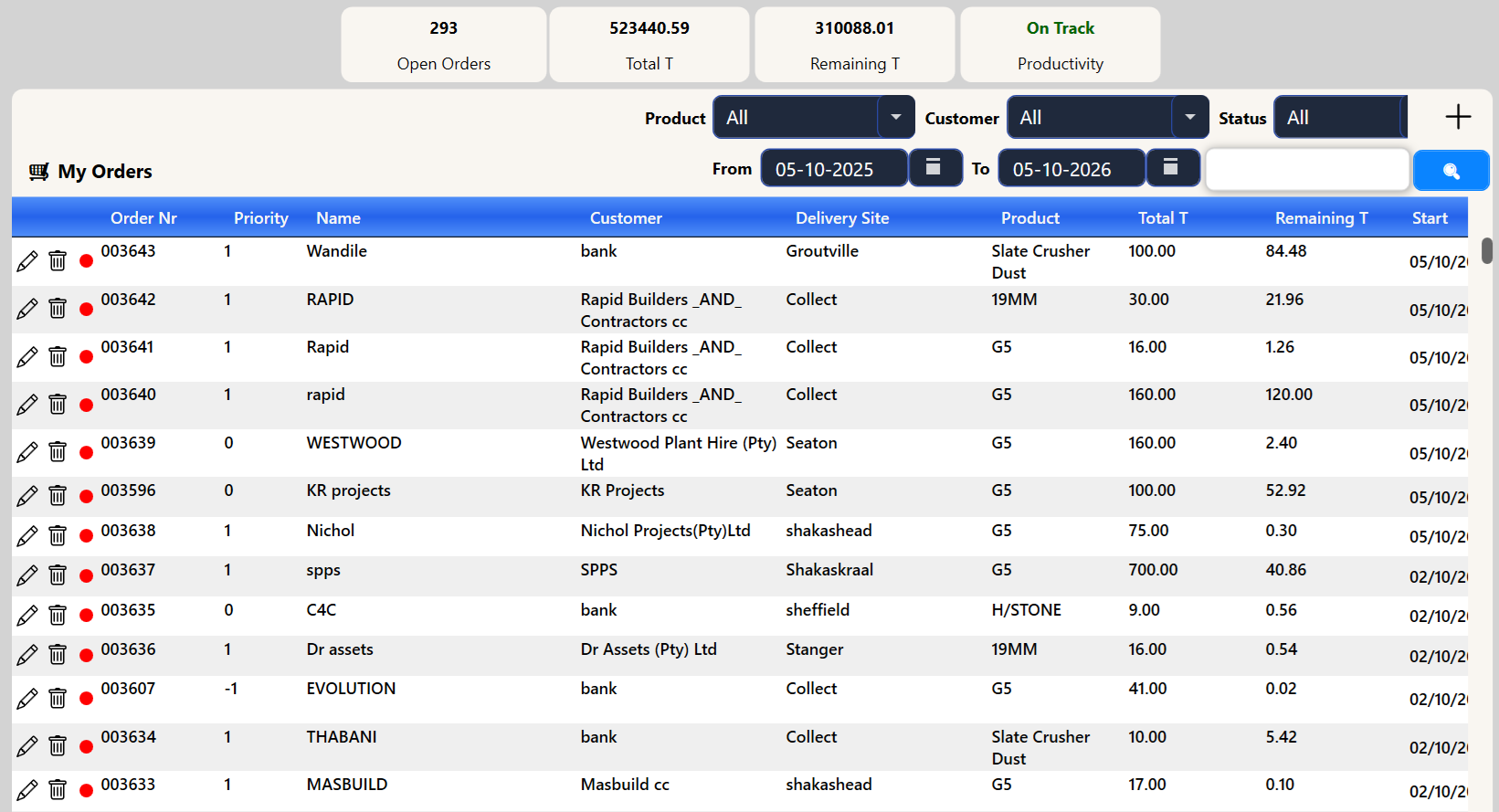Click the H/STONE product cell
1499x812 pixels.
1027,610
